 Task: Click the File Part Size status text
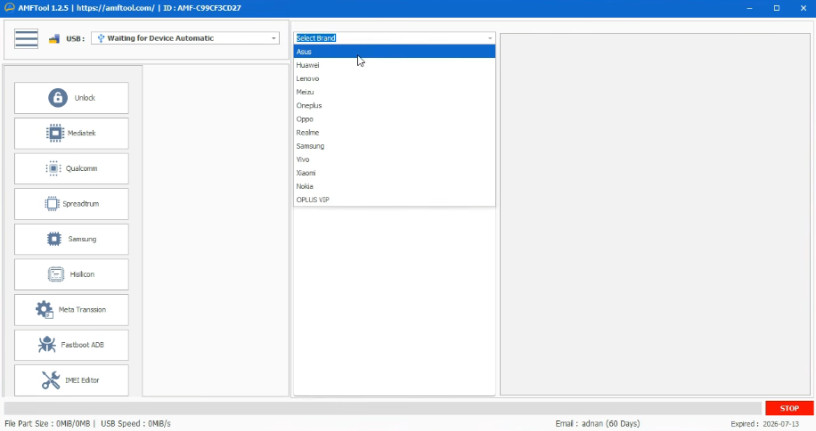(47, 424)
